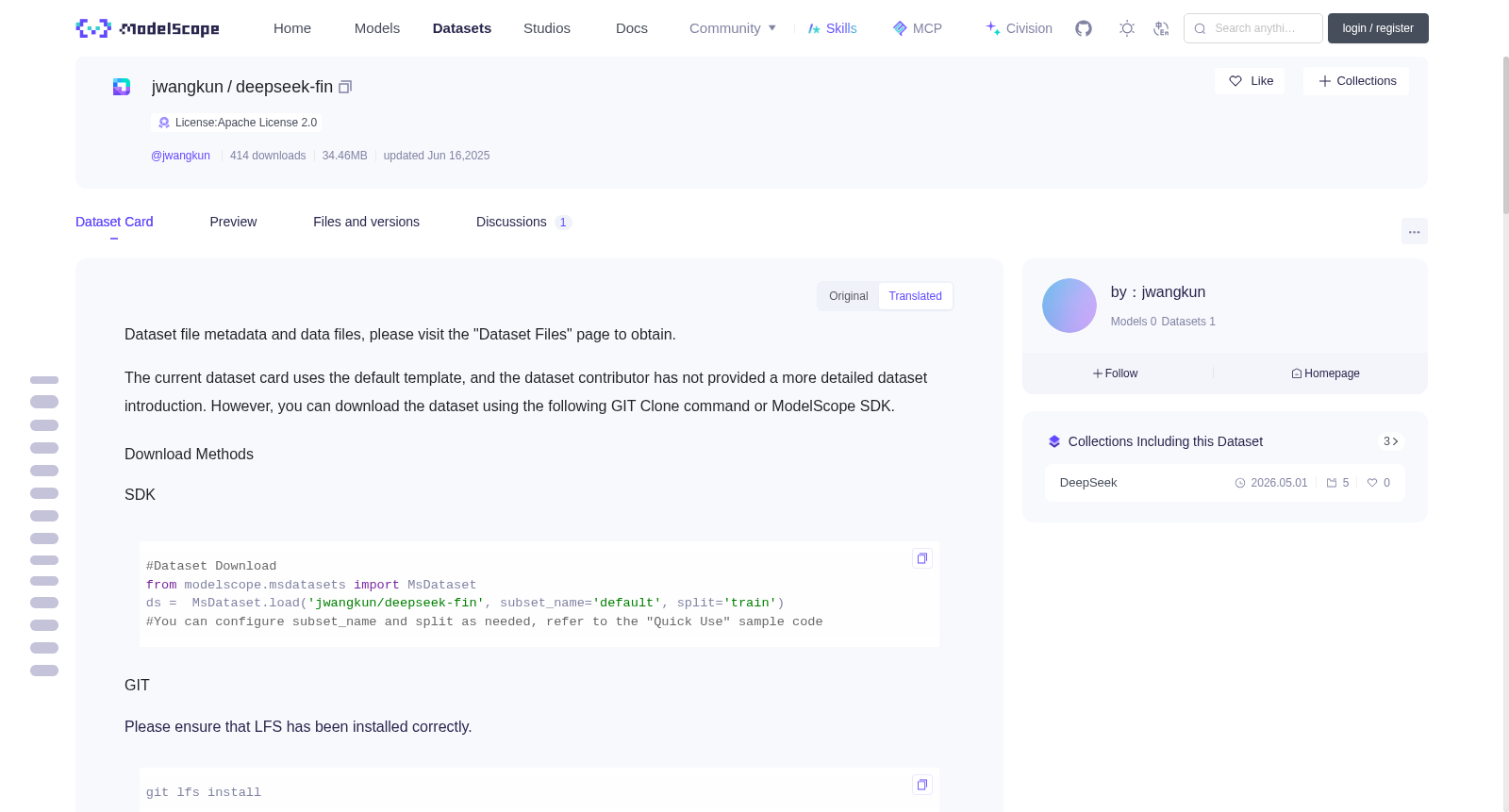Select the Translated text view
Viewport: 1509px width, 812px height.
pyautogui.click(x=915, y=296)
